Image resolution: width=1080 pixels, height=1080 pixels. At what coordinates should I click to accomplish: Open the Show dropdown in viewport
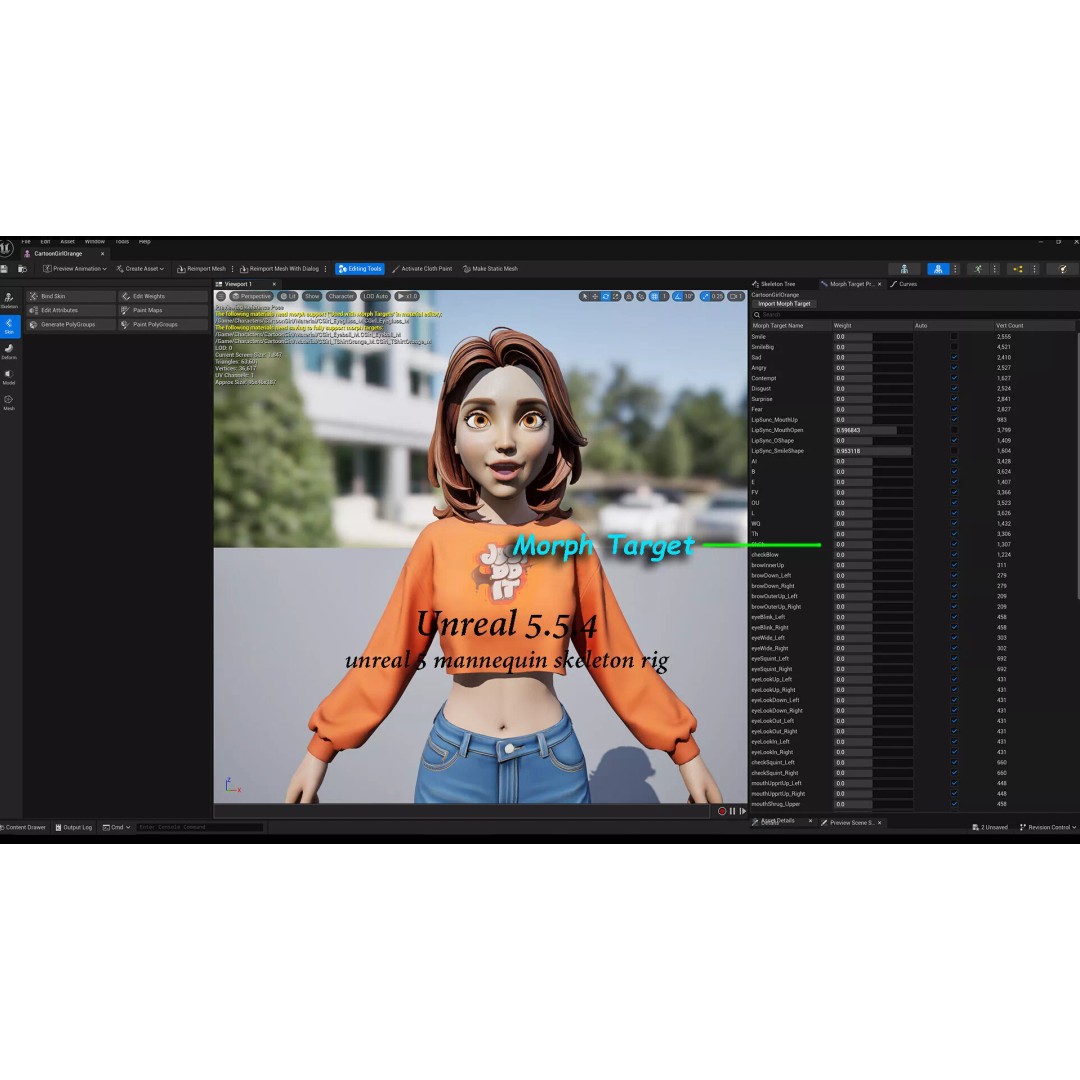click(x=312, y=296)
